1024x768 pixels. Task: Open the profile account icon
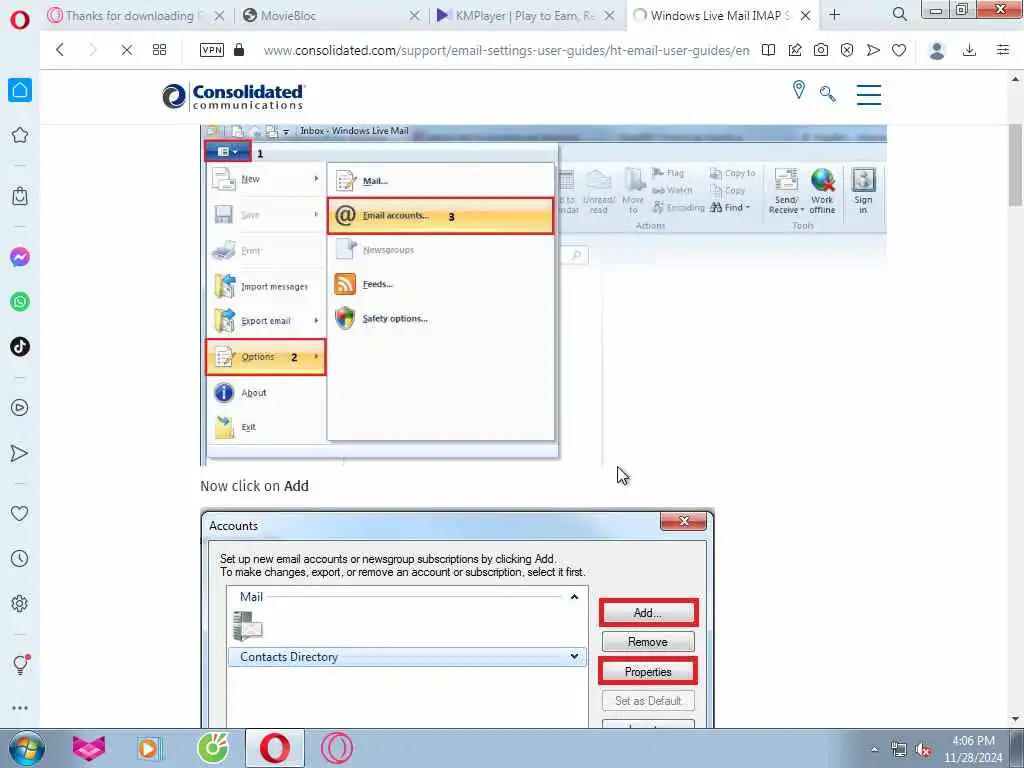[x=937, y=50]
